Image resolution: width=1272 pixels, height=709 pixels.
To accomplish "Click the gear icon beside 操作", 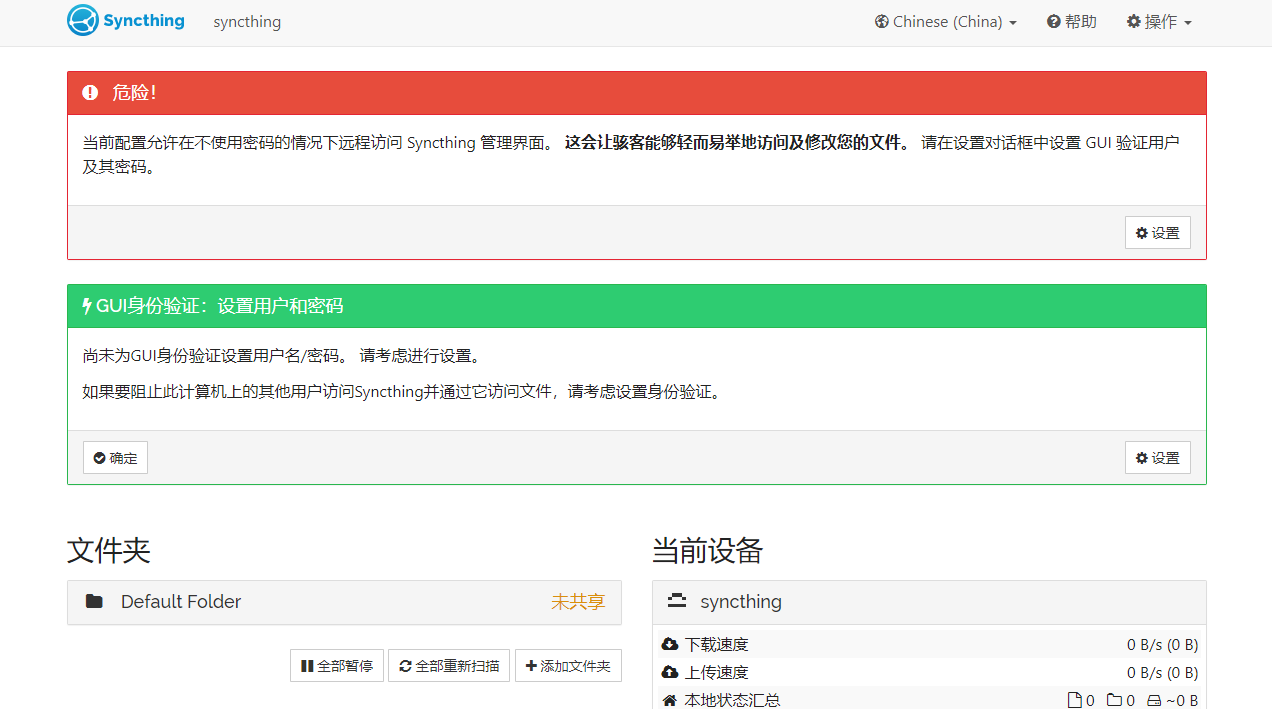I will (x=1133, y=22).
